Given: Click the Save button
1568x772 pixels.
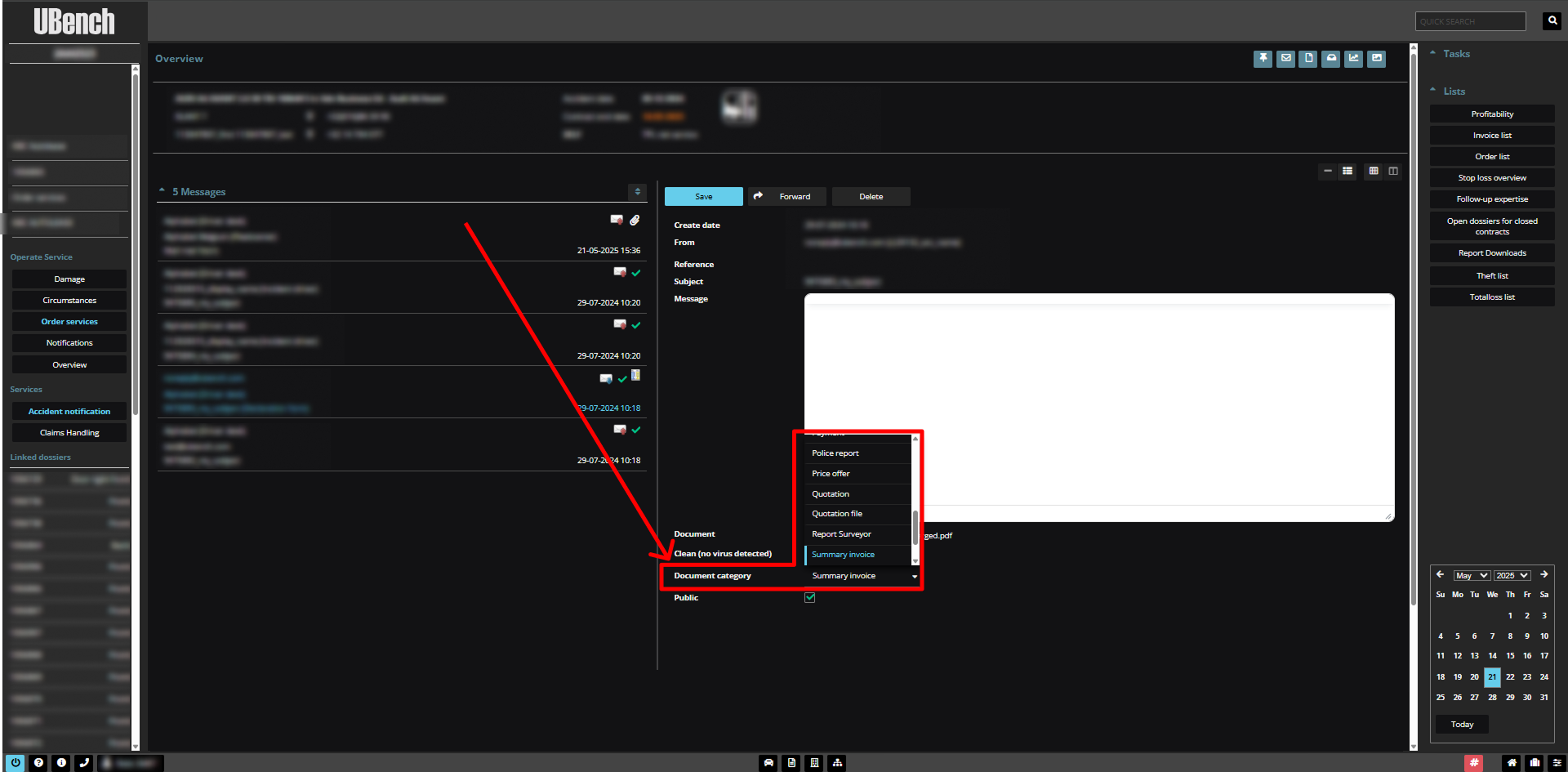Looking at the screenshot, I should [703, 197].
